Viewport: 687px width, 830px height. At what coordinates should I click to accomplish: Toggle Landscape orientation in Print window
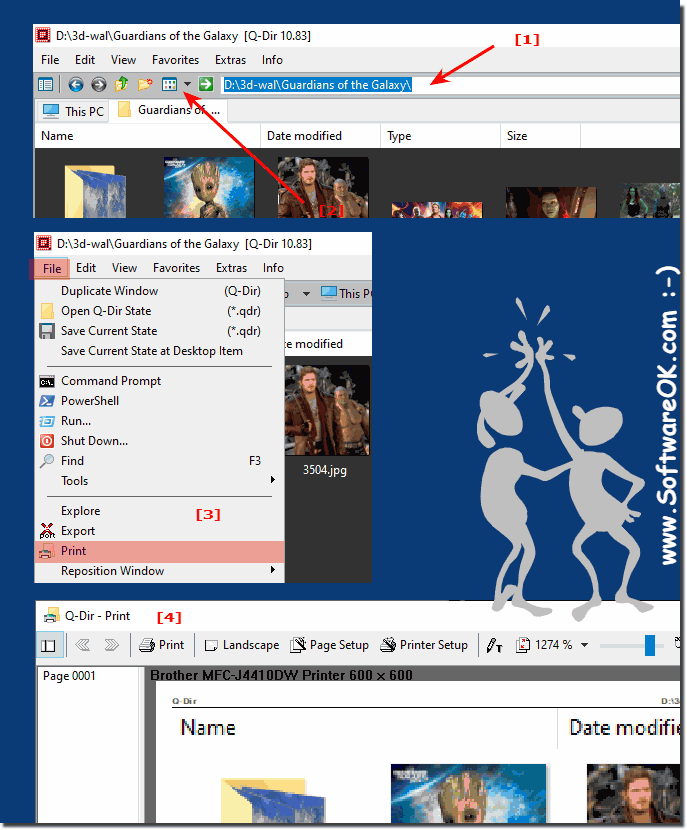pyautogui.click(x=242, y=645)
